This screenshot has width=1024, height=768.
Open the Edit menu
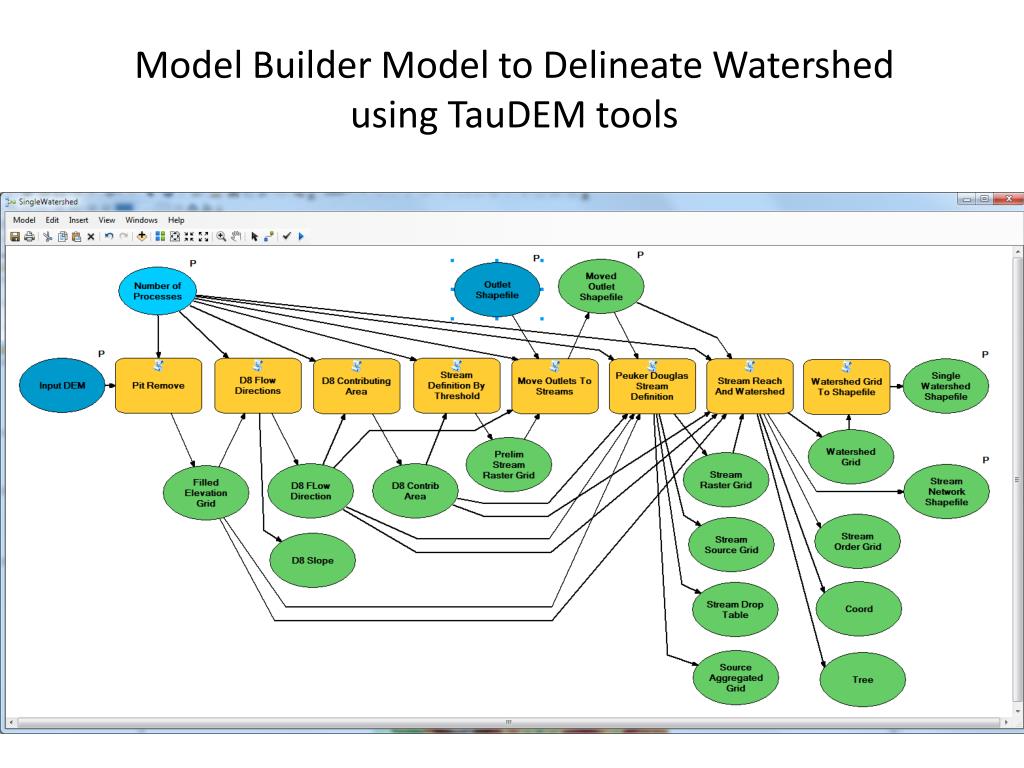coord(52,220)
